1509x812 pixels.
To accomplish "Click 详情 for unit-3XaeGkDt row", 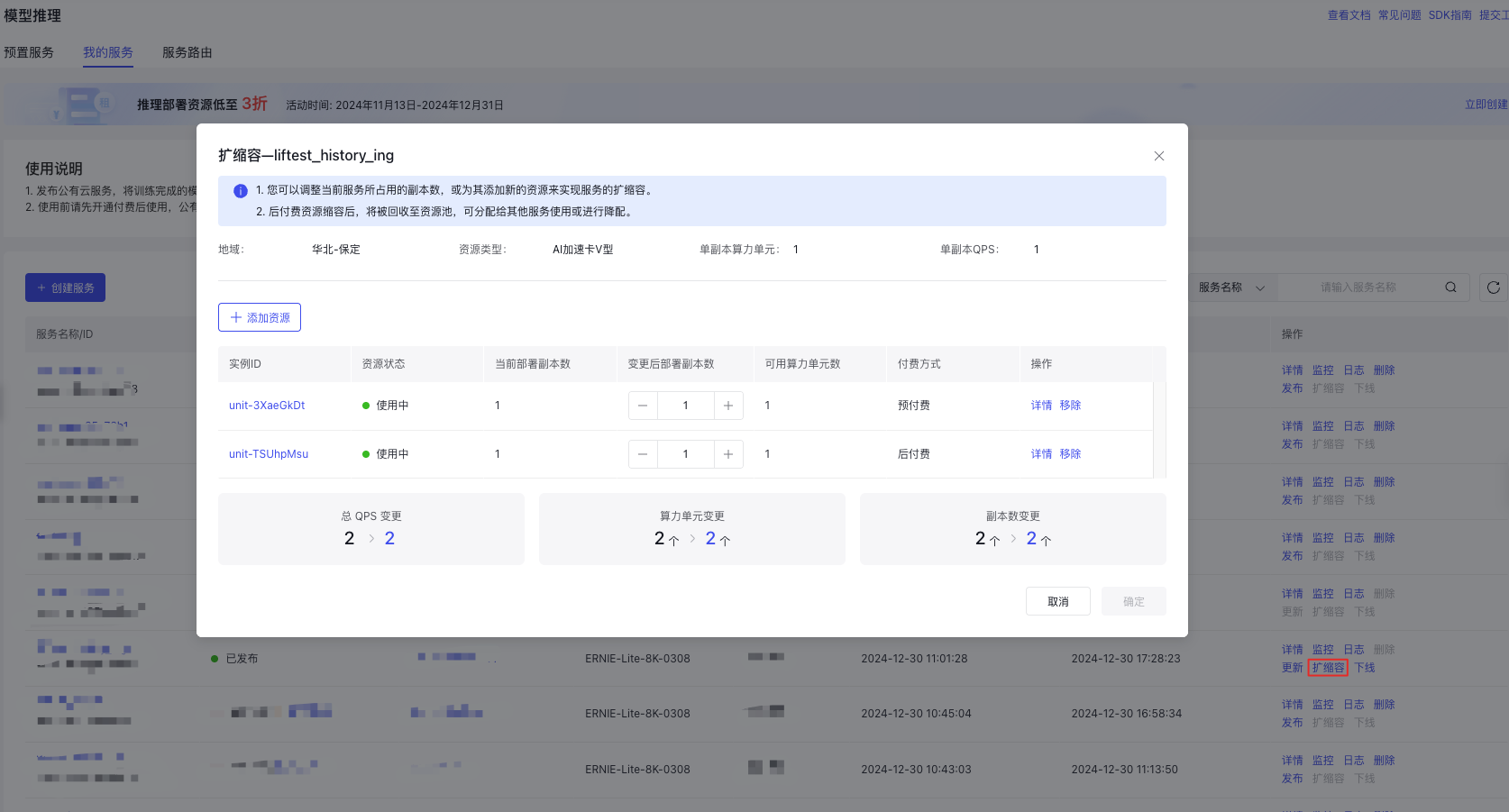I will 1041,406.
